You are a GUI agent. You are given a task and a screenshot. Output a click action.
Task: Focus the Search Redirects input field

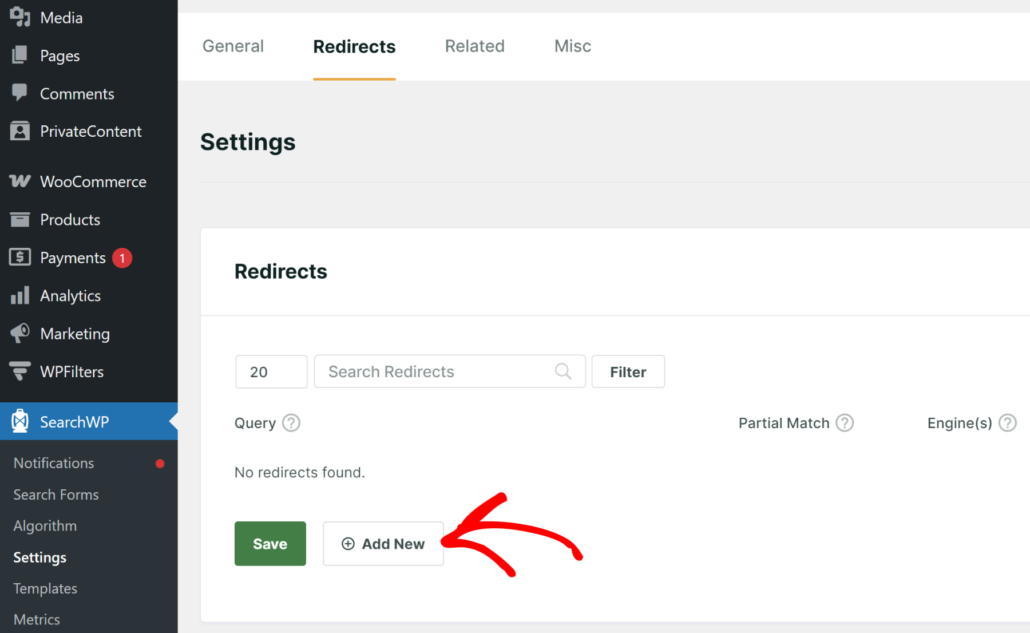(x=449, y=372)
